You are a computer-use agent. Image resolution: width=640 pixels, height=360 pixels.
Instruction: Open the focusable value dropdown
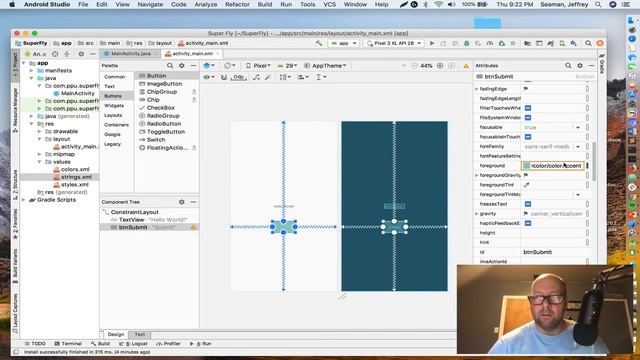pos(578,128)
